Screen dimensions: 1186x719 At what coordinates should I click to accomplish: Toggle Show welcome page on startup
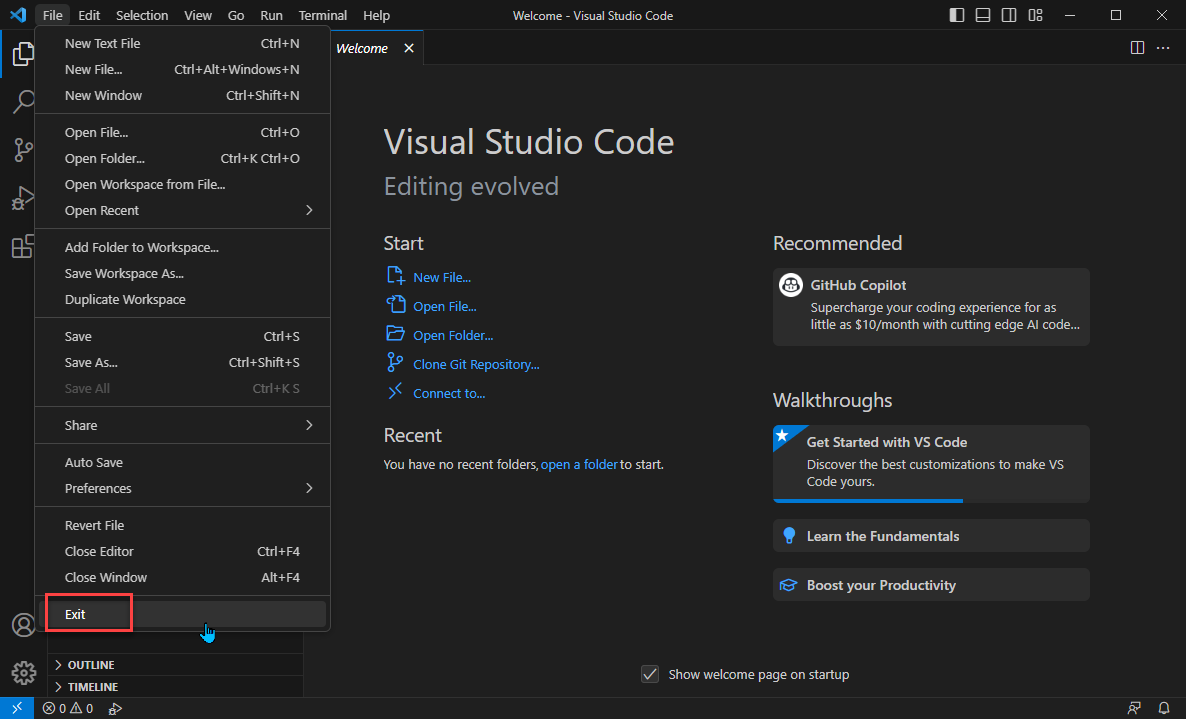click(651, 674)
